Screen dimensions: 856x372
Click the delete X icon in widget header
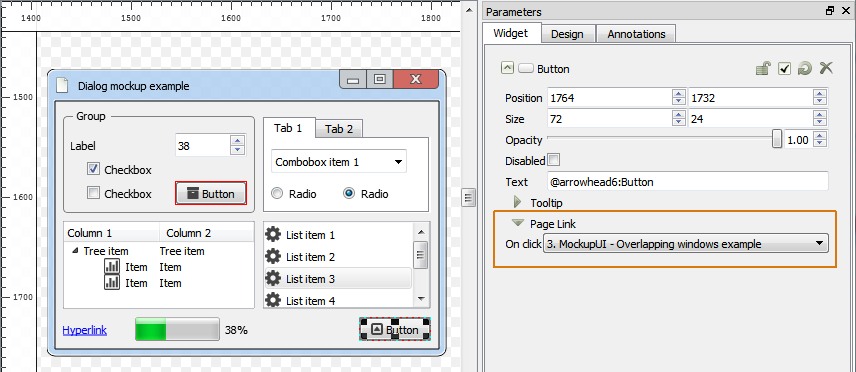click(x=826, y=68)
